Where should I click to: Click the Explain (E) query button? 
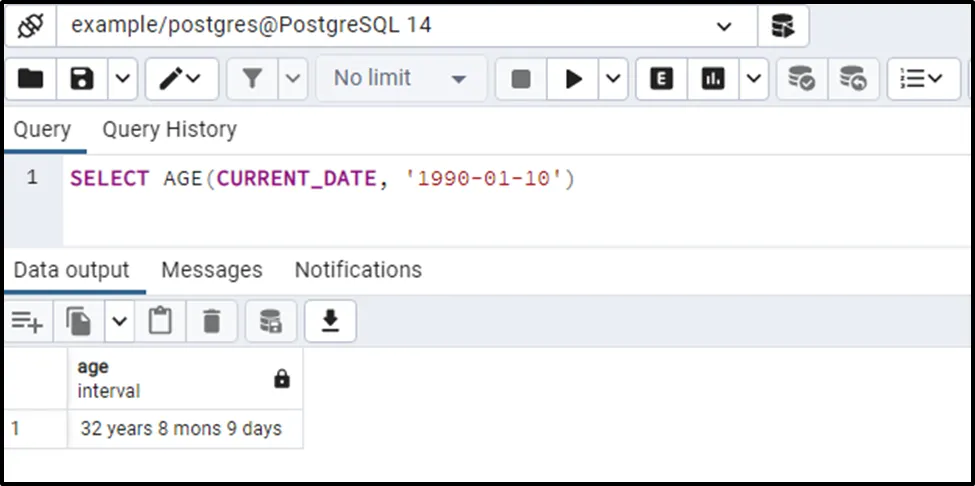tap(661, 79)
